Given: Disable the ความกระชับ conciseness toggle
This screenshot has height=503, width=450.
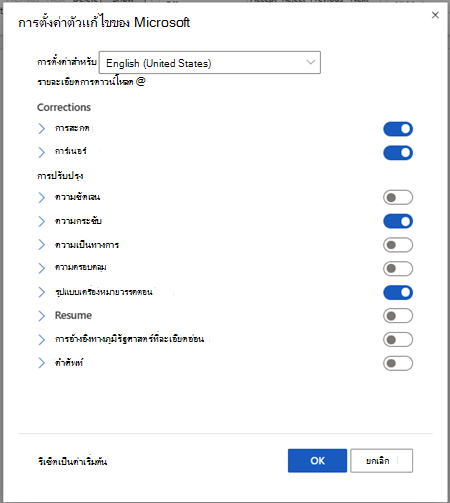Looking at the screenshot, I should point(398,221).
